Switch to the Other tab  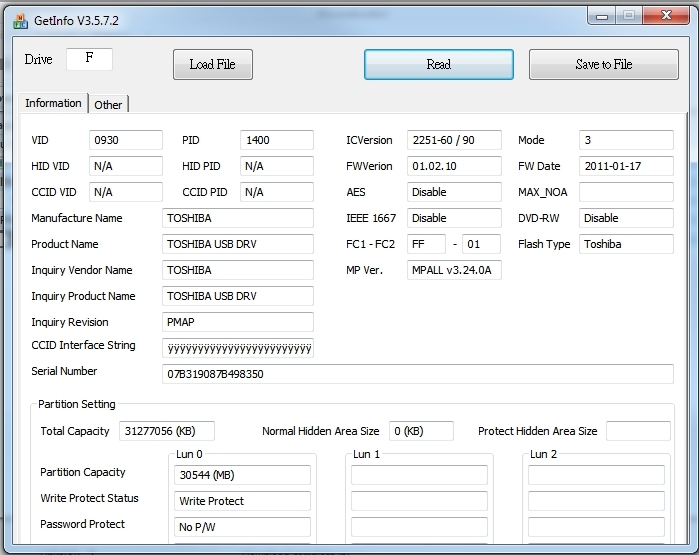click(x=108, y=105)
